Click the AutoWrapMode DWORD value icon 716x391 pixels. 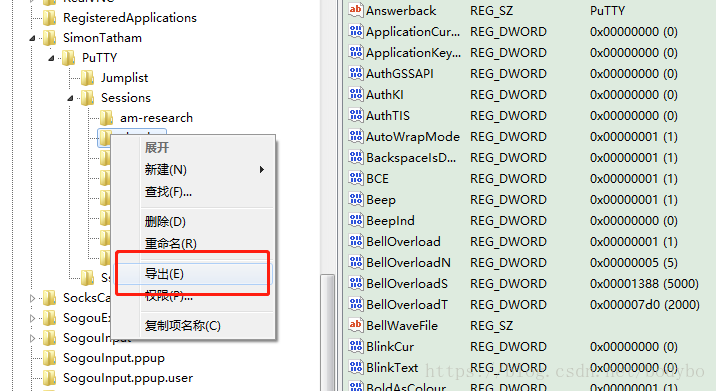click(x=356, y=136)
